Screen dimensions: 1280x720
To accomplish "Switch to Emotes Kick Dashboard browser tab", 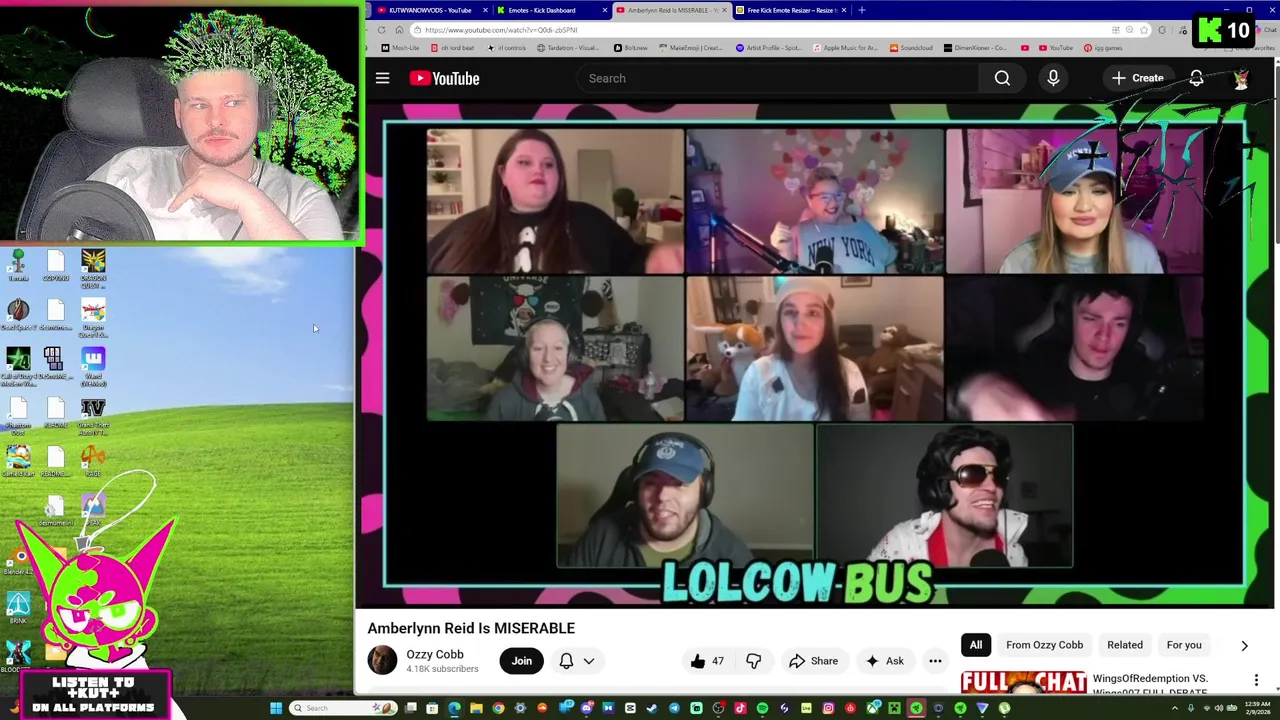I will click(x=548, y=10).
